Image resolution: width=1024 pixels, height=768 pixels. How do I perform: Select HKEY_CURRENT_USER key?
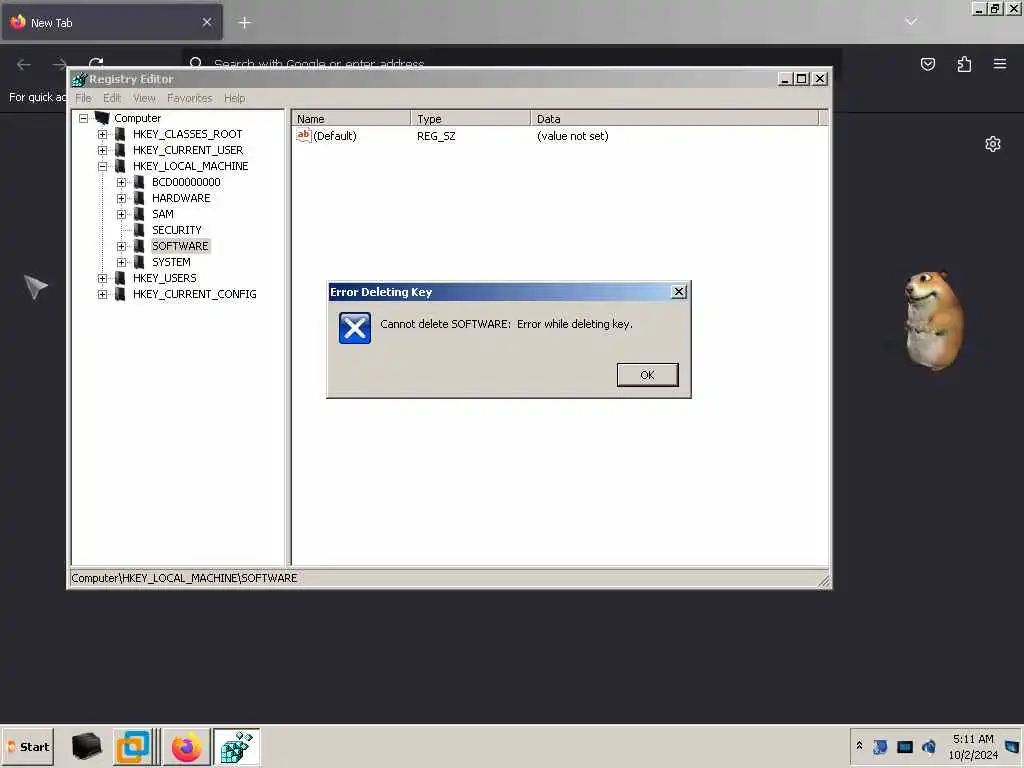tap(188, 150)
